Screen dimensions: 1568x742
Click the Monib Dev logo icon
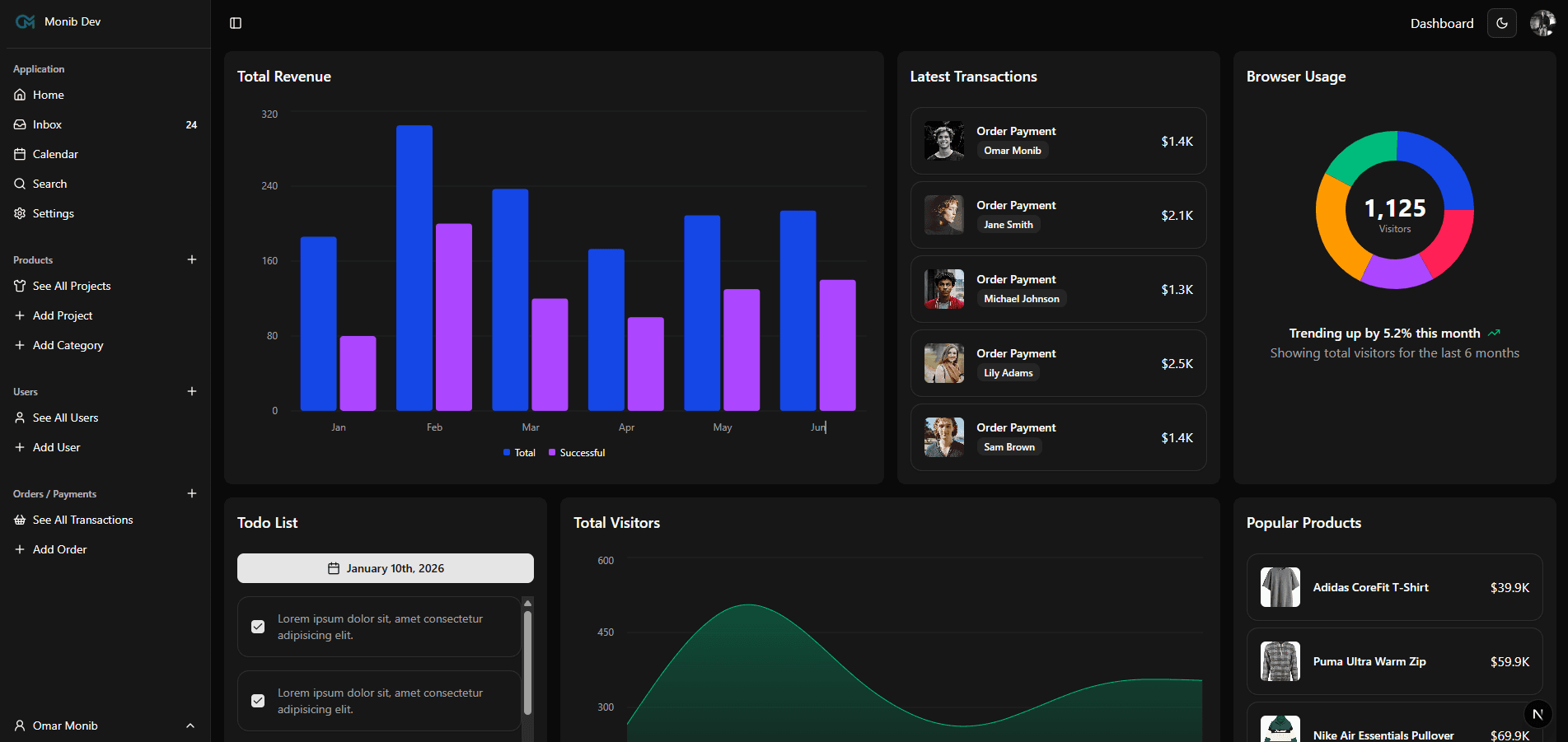click(26, 22)
